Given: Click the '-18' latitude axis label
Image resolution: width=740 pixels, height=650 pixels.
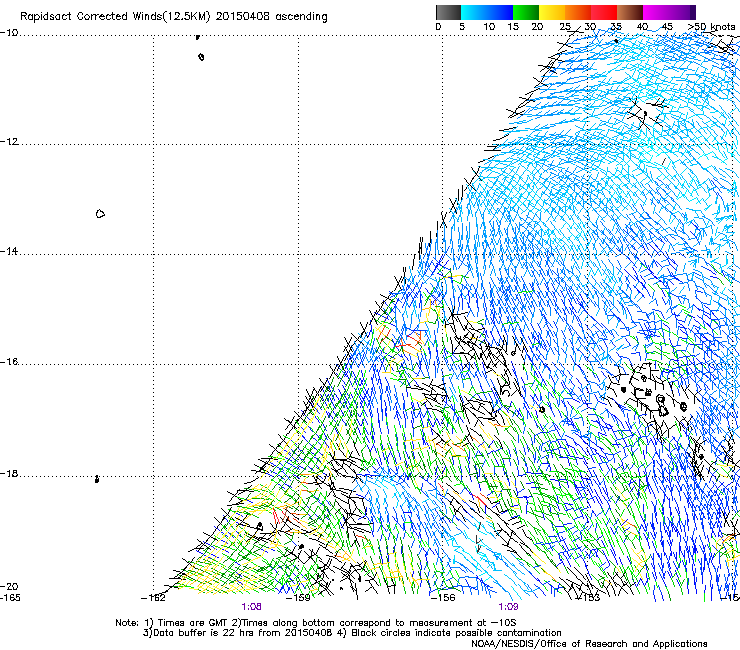Looking at the screenshot, I should [9, 473].
